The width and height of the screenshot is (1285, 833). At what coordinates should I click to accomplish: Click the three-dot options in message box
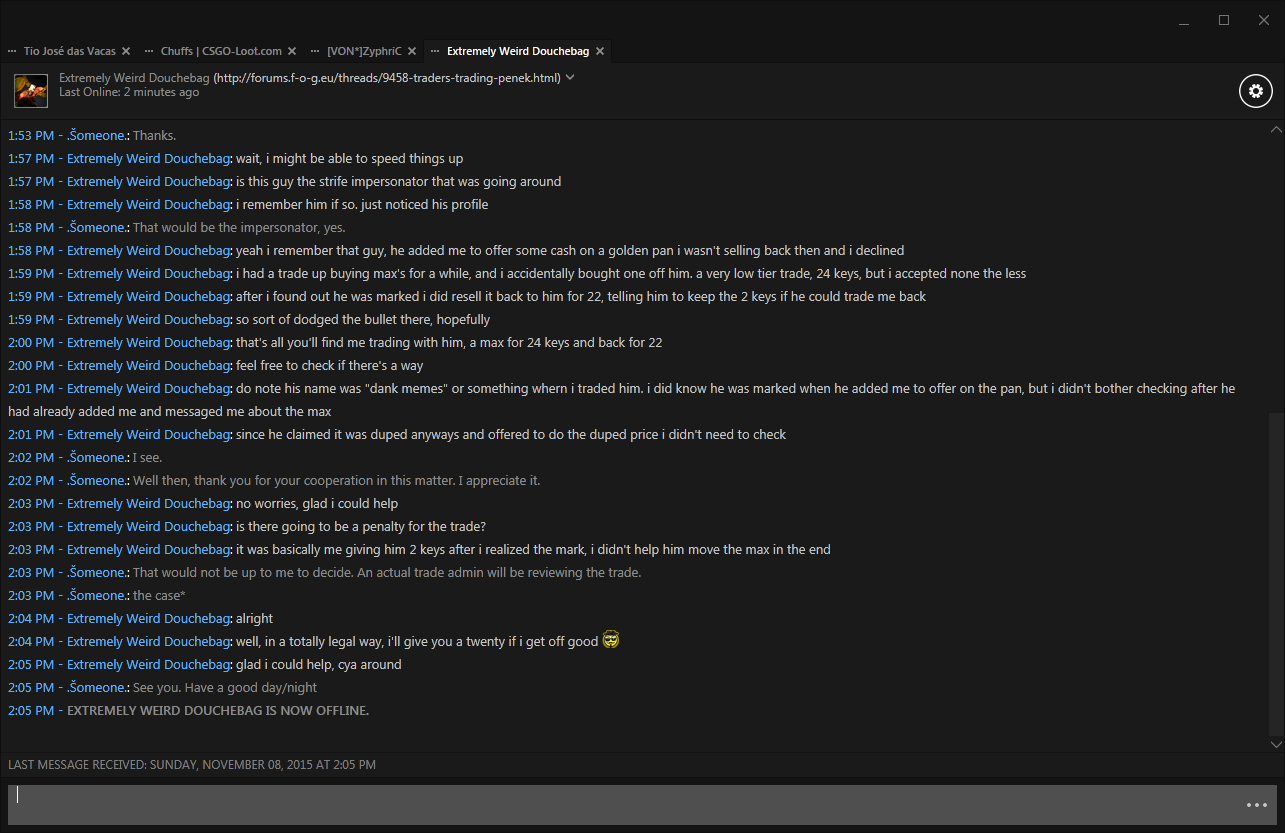tap(1256, 805)
